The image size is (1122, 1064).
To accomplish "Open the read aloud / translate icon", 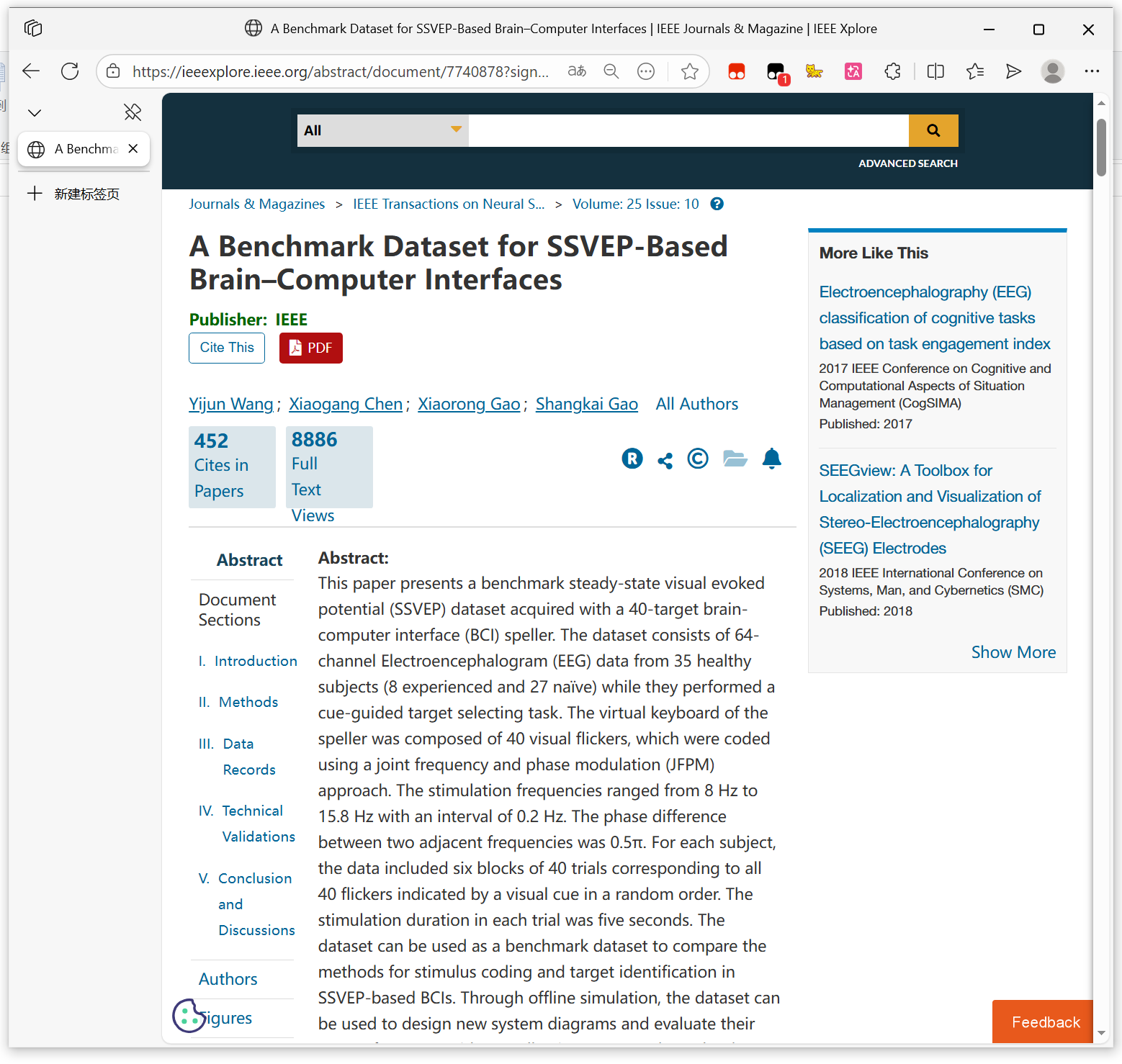I will pos(577,71).
